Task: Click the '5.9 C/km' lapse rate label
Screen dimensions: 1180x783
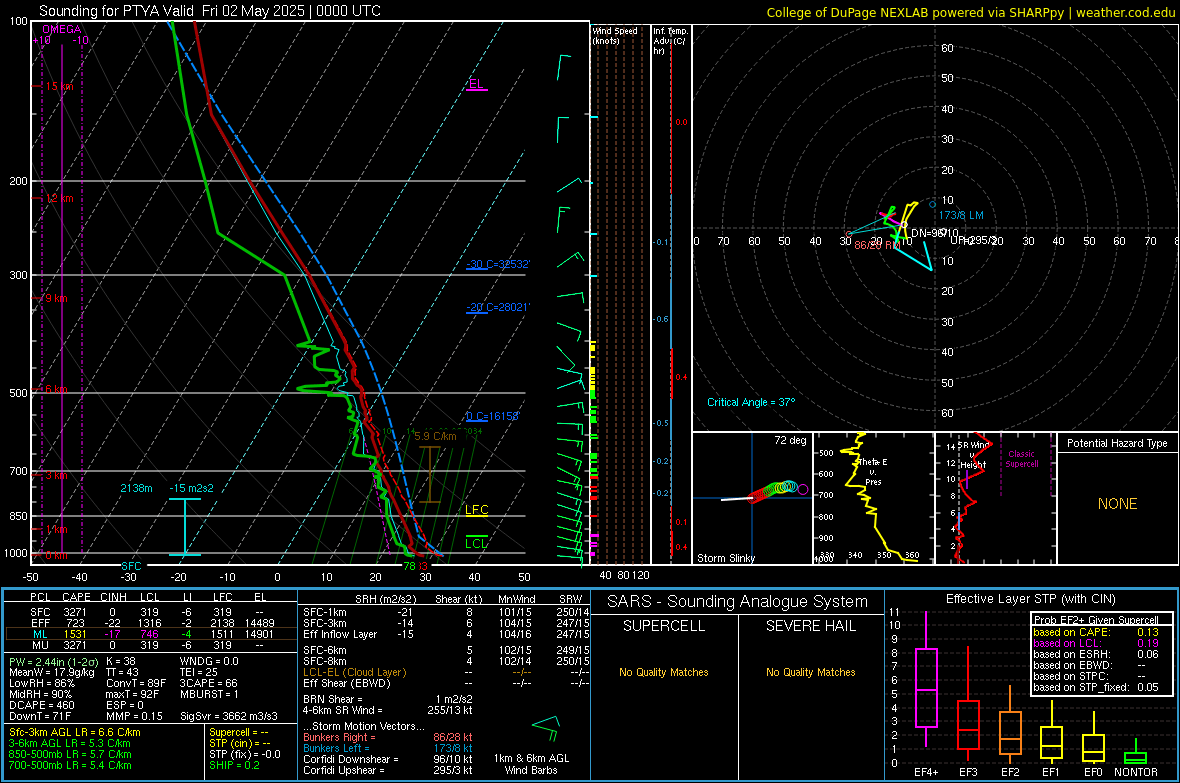Action: 435,436
